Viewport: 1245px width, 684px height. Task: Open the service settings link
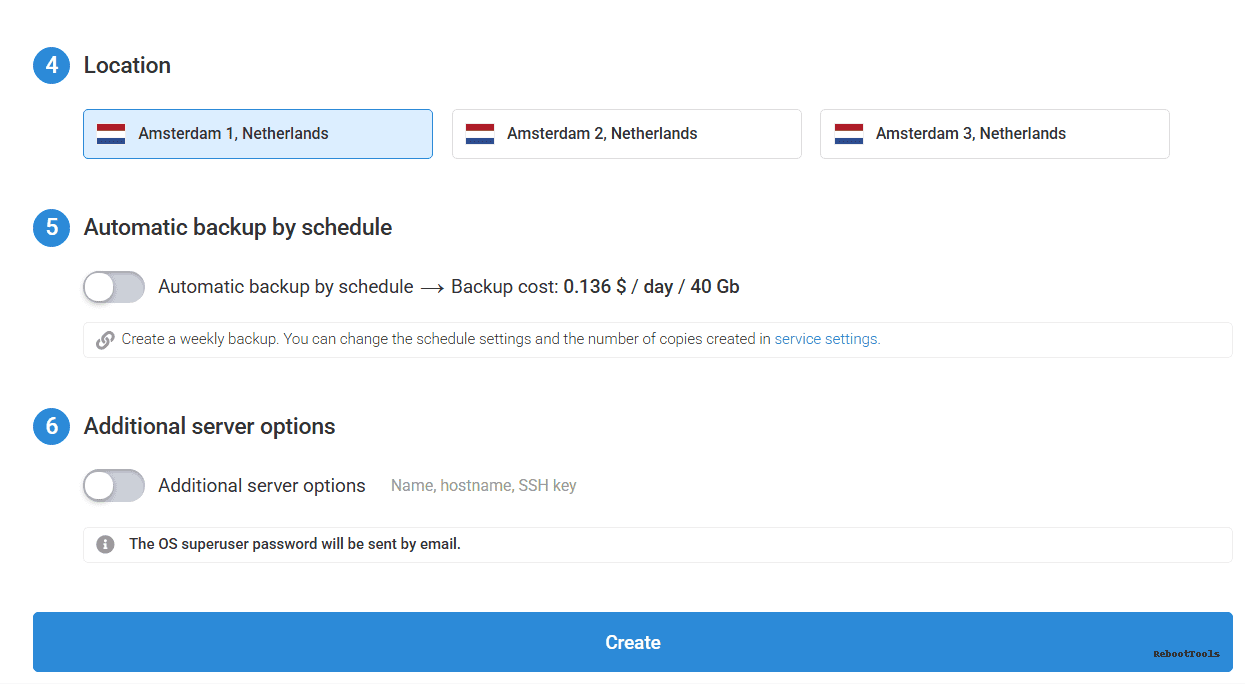[826, 339]
